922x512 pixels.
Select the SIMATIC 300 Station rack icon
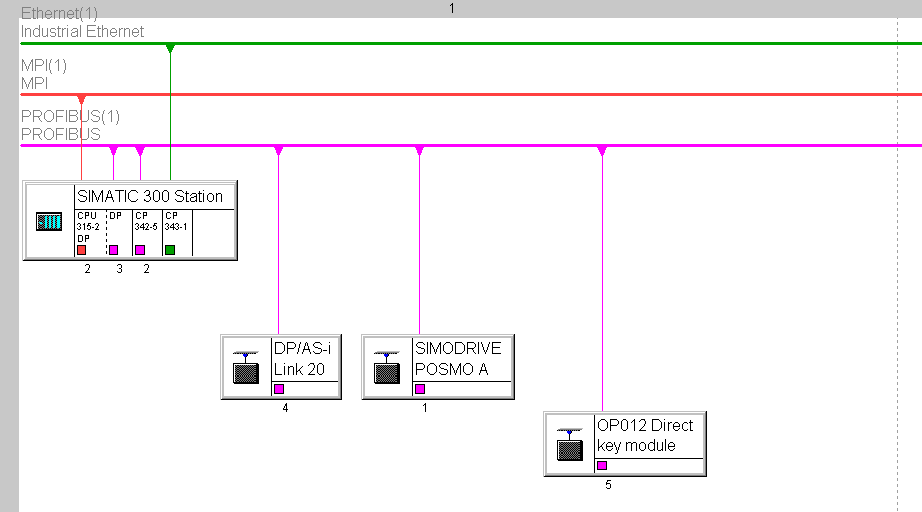tap(49, 222)
